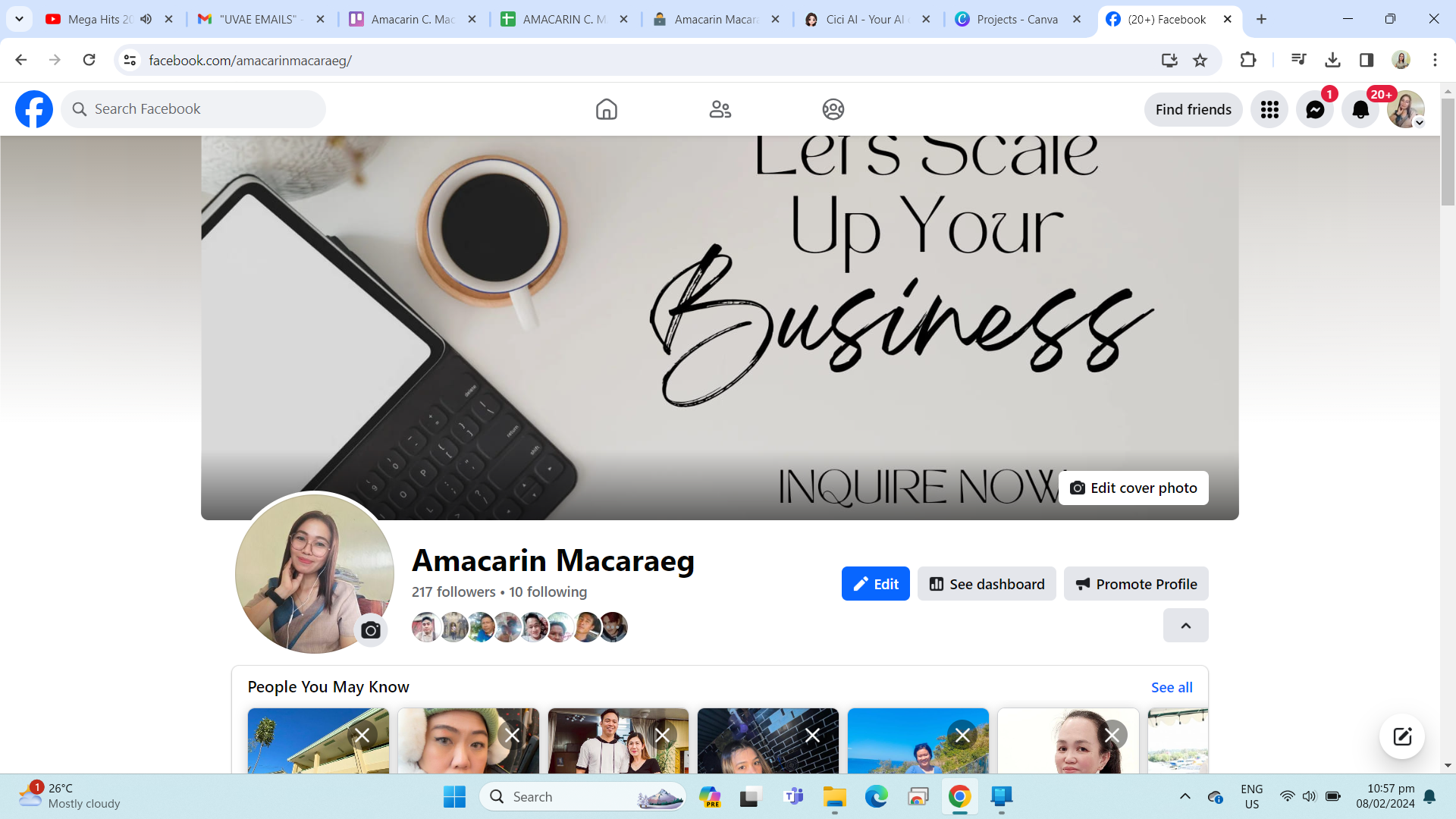Expand Chrome tab search dropdown arrow
1456x819 pixels.
19,19
